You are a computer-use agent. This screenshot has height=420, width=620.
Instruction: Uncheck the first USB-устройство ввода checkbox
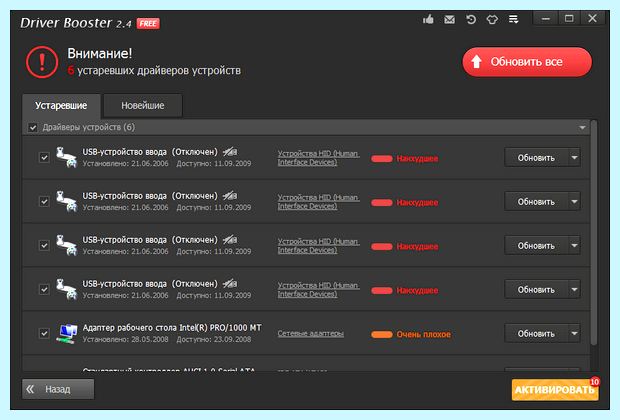(44, 157)
